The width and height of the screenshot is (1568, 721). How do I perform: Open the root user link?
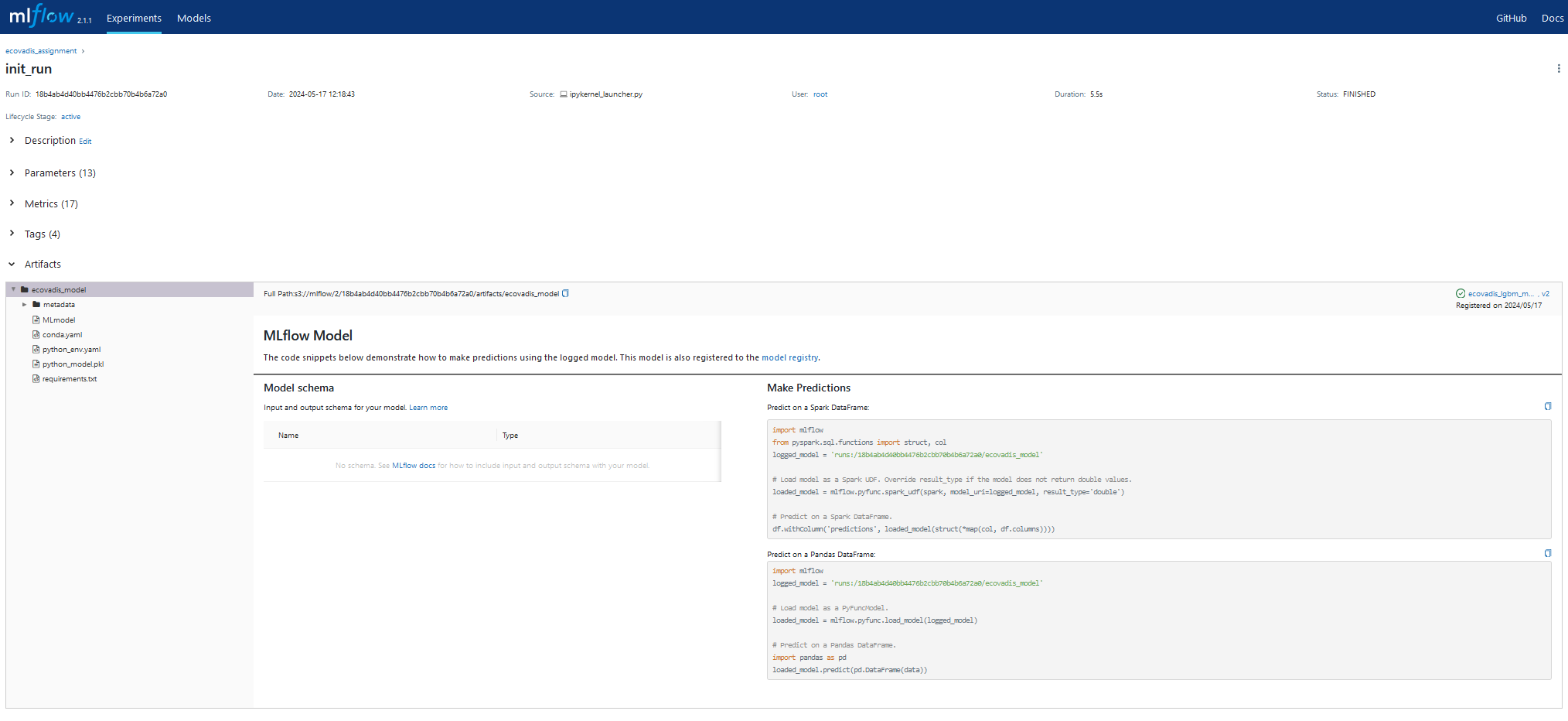[820, 94]
